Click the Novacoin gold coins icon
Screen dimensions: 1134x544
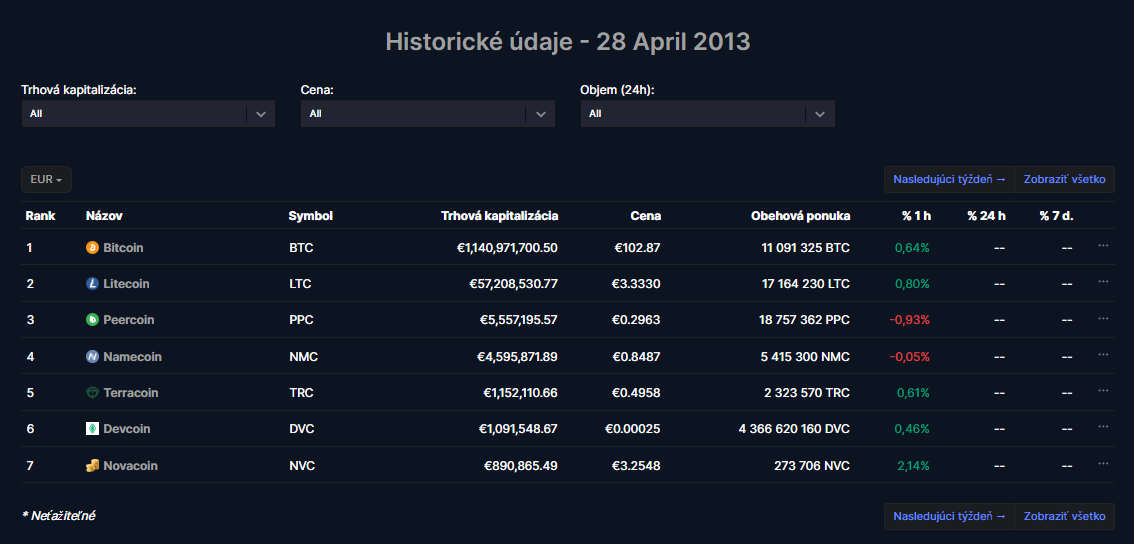tap(93, 466)
